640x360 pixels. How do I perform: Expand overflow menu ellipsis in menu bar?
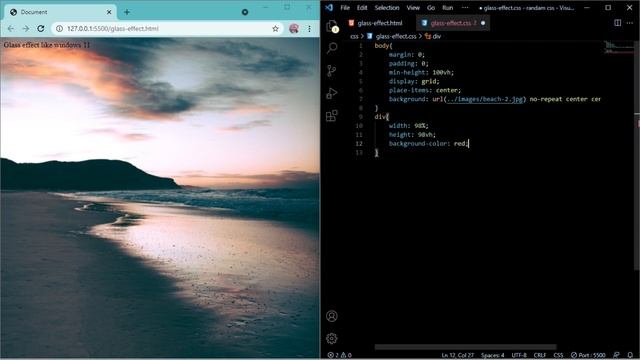[x=465, y=8]
